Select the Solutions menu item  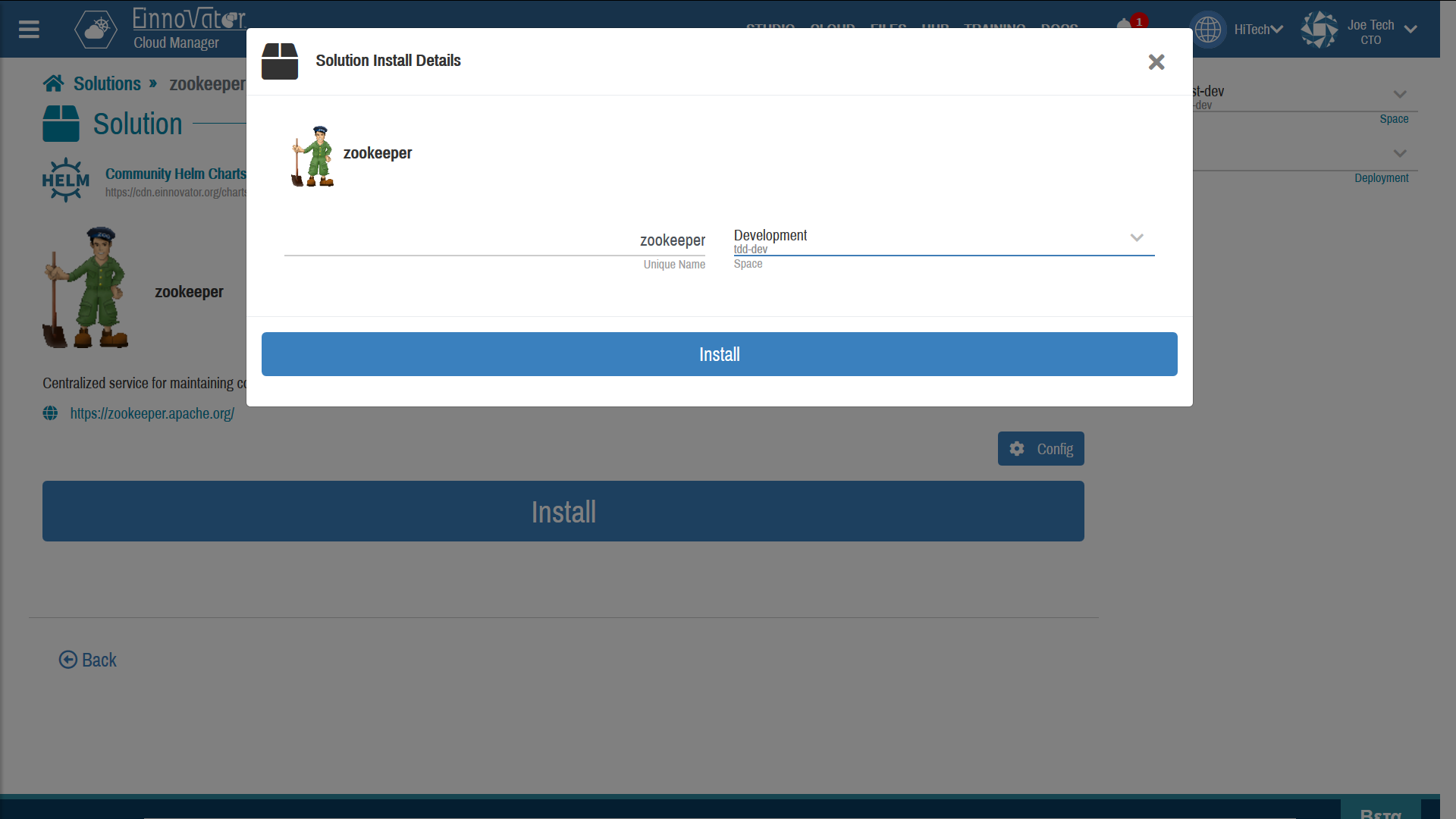coord(107,83)
